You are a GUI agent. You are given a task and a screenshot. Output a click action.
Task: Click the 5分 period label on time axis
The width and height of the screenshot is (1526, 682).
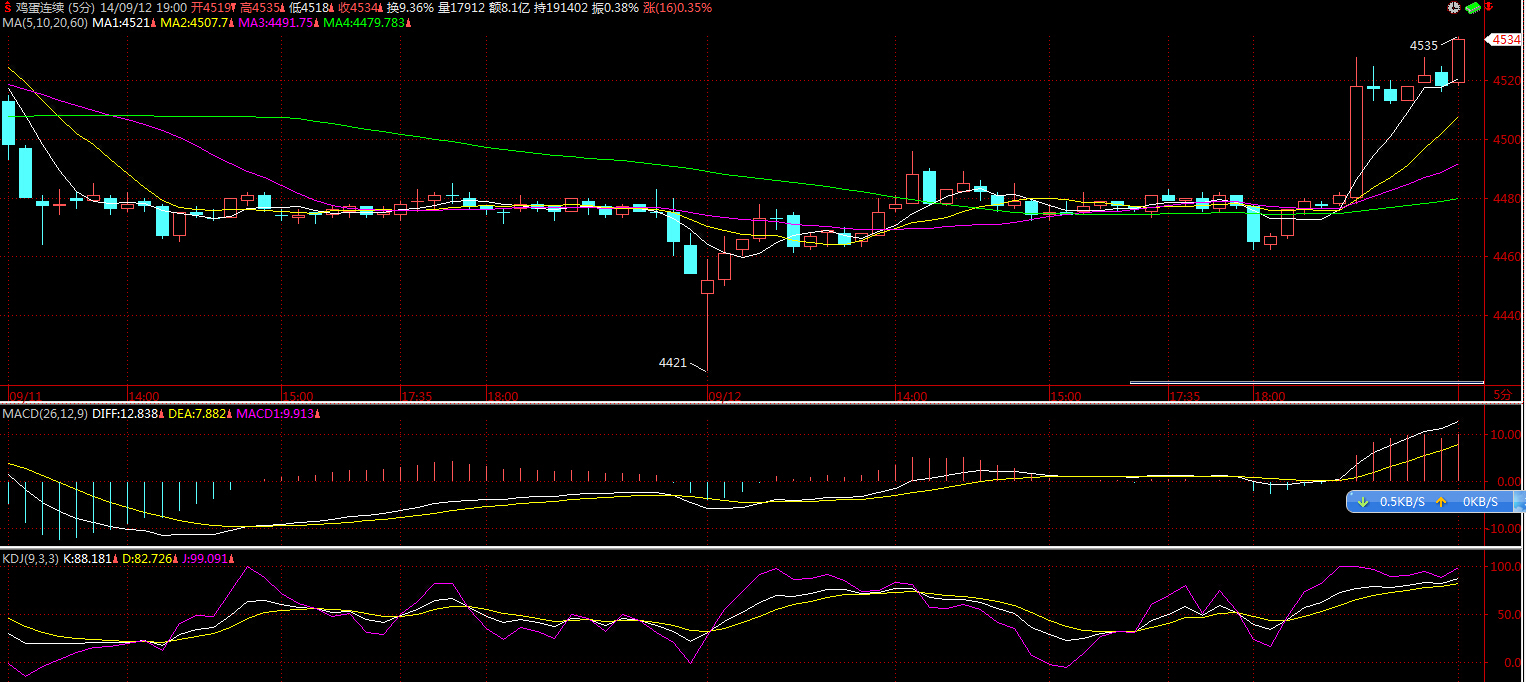(1502, 395)
